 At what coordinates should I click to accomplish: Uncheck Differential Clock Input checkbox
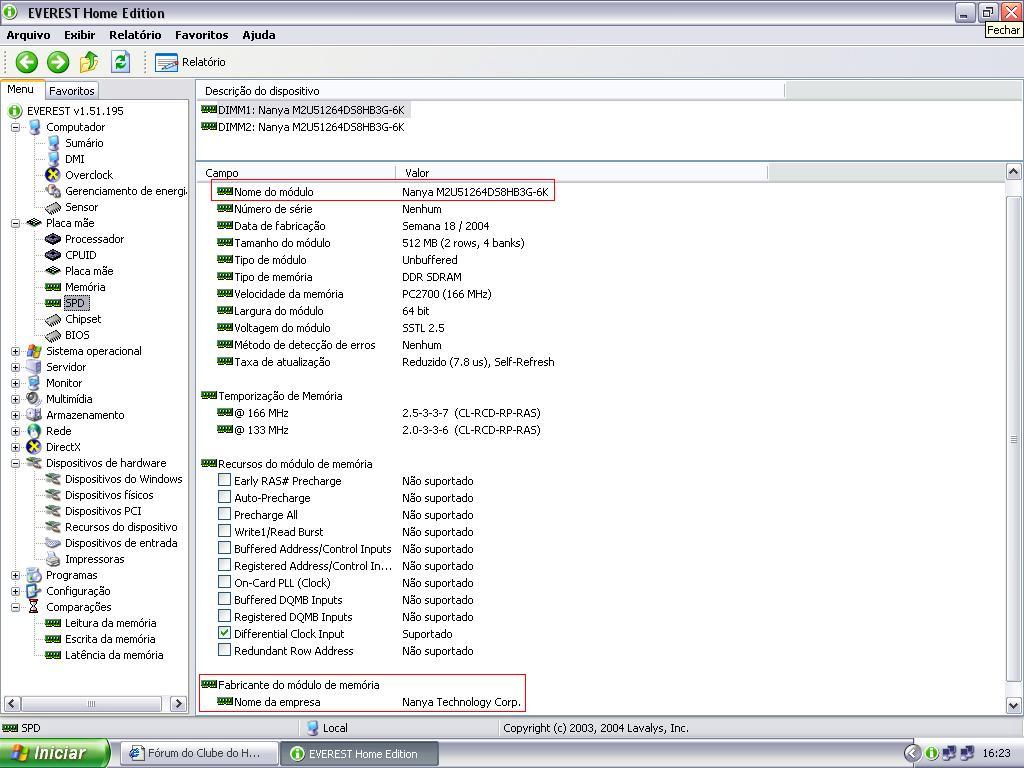224,633
